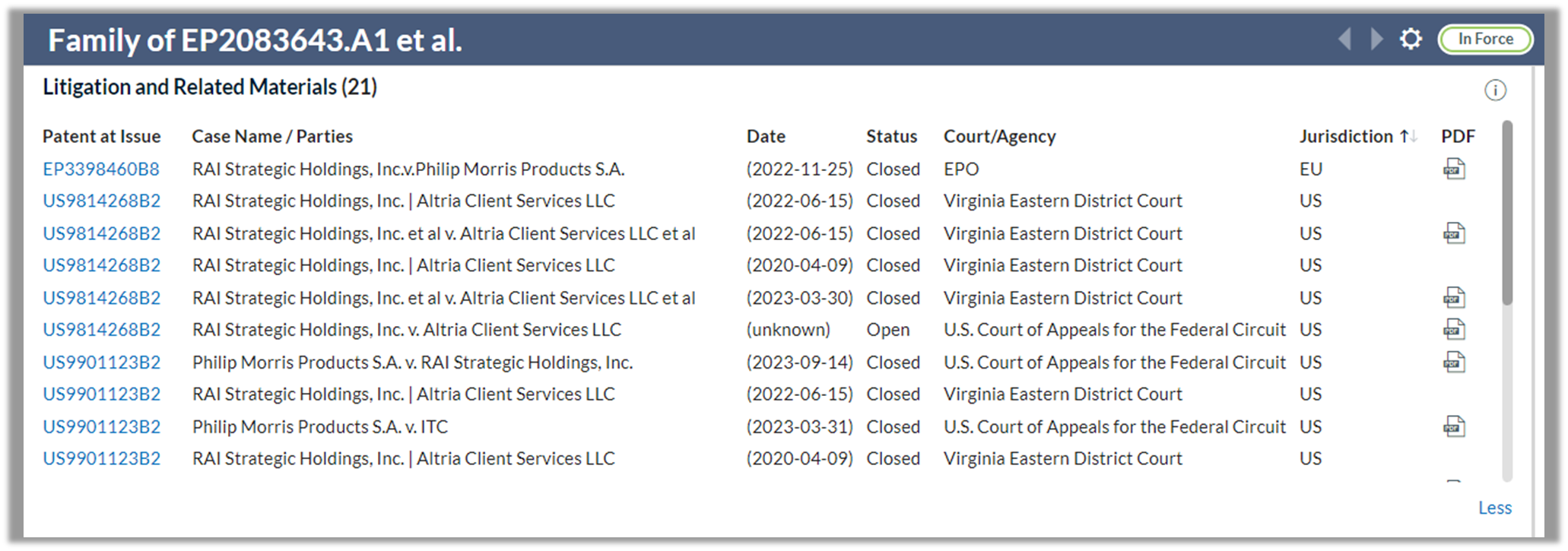Sort by the Court/Agency column header
This screenshot has height=551, width=1568.
click(999, 137)
